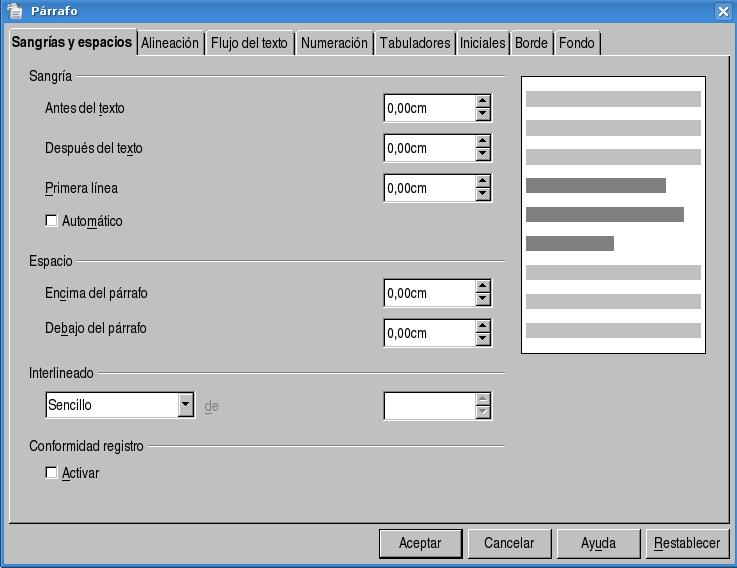Decrease the Encima del párrafo spacing
This screenshot has width=737, height=568.
tap(483, 300)
